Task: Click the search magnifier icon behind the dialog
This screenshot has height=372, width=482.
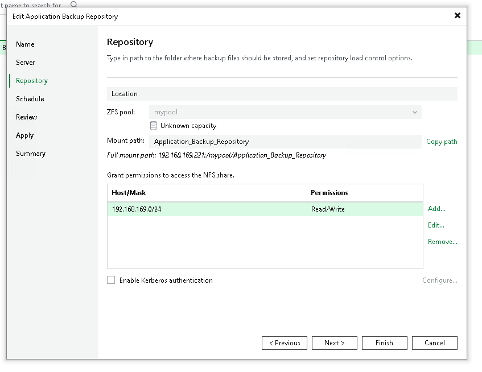Action: [74, 4]
